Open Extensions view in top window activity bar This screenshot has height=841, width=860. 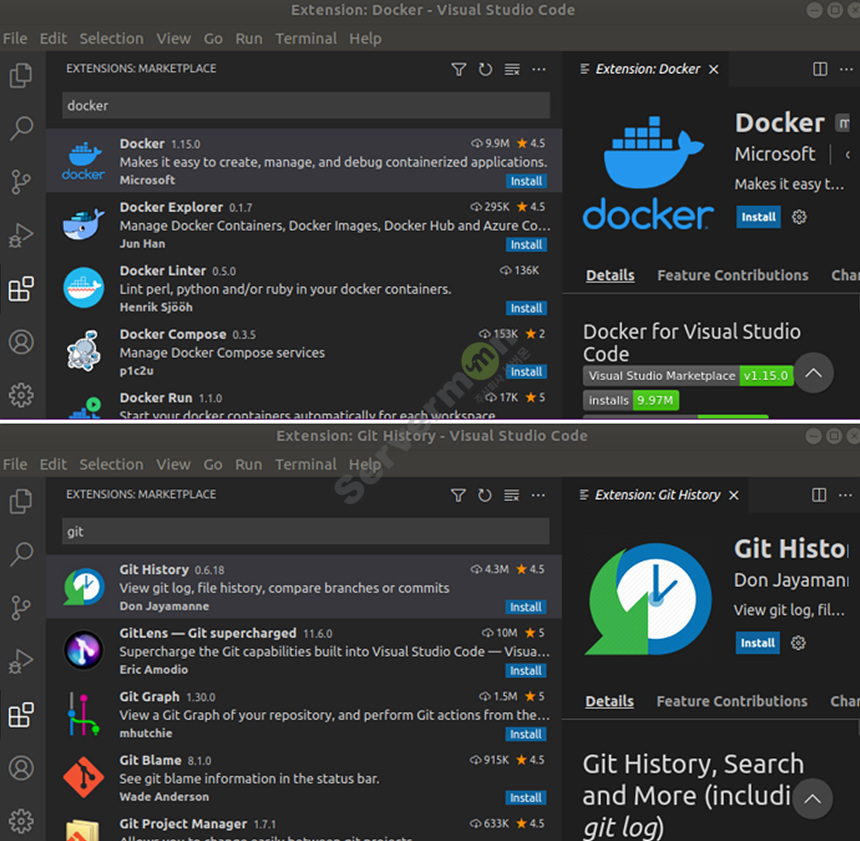coord(21,289)
